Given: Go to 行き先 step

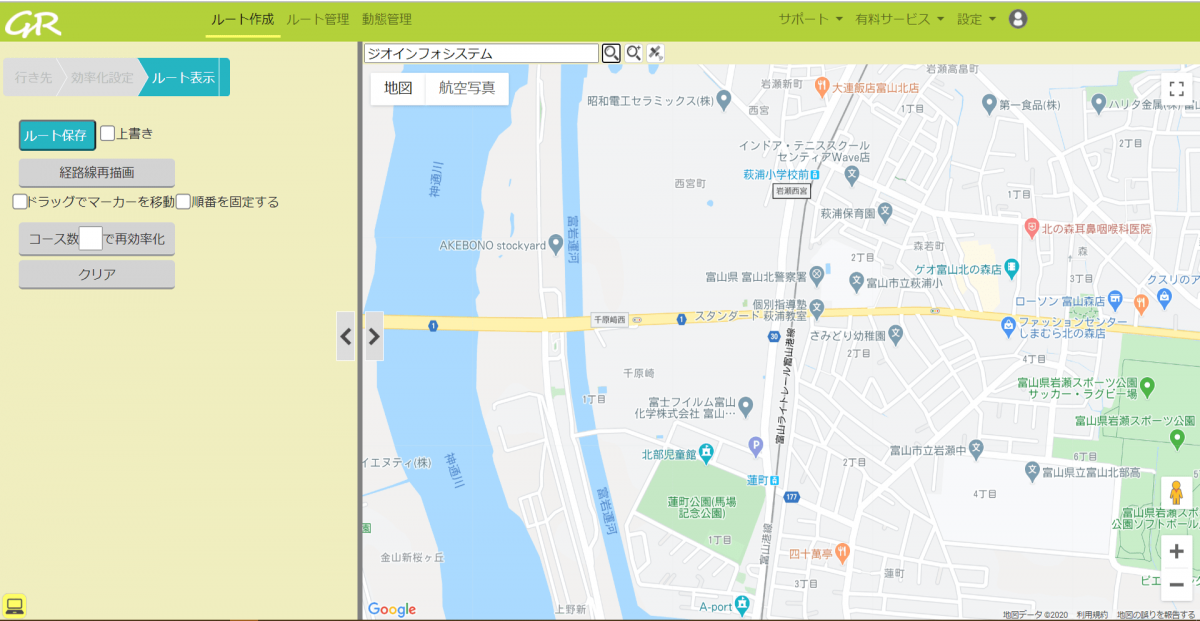Looking at the screenshot, I should [x=33, y=77].
